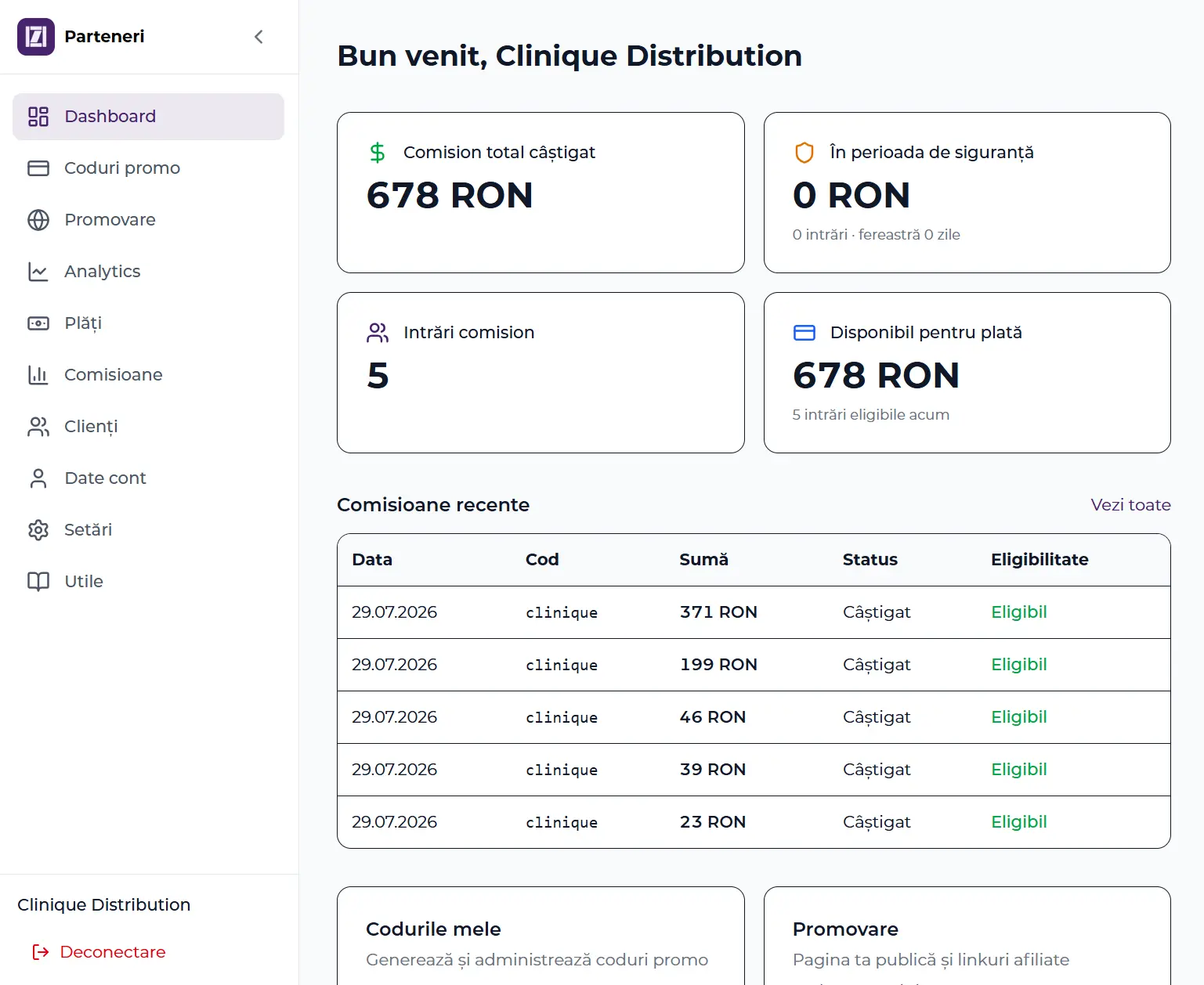Go to Date cont
Image resolution: width=1204 pixels, height=985 pixels.
(x=148, y=478)
